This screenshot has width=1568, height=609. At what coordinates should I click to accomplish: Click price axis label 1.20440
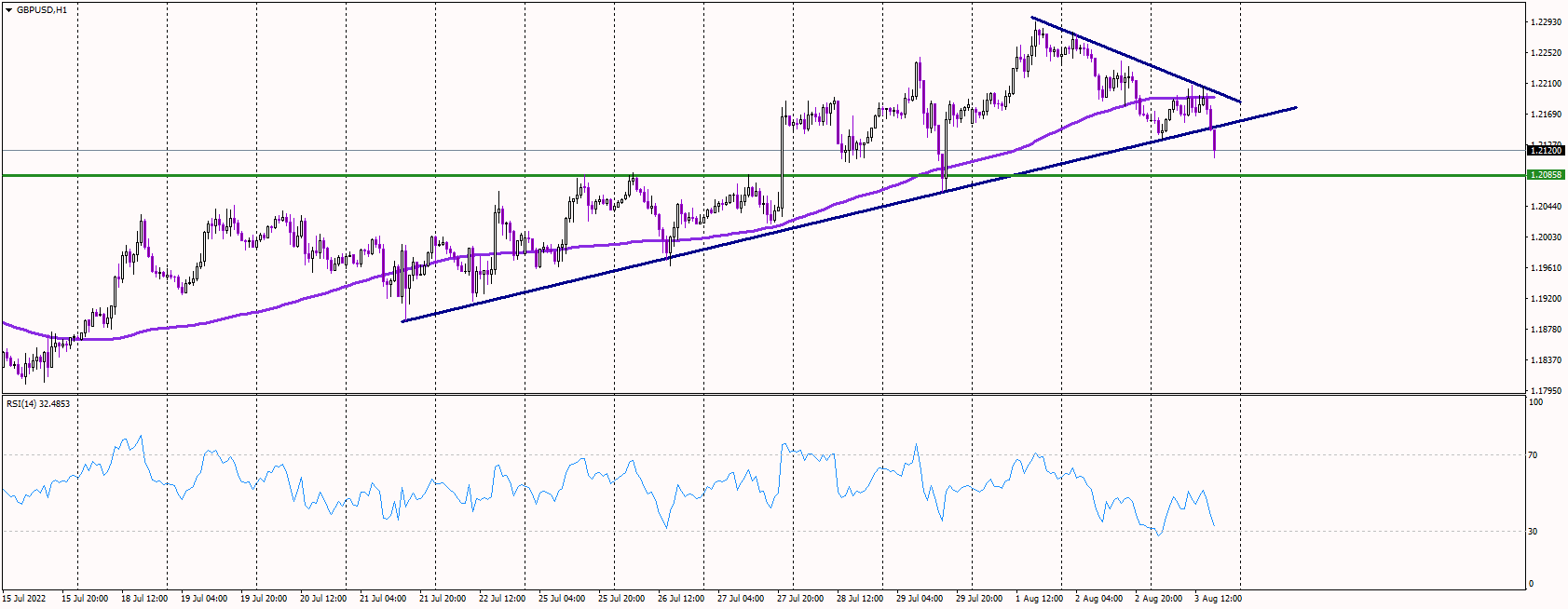click(1545, 207)
